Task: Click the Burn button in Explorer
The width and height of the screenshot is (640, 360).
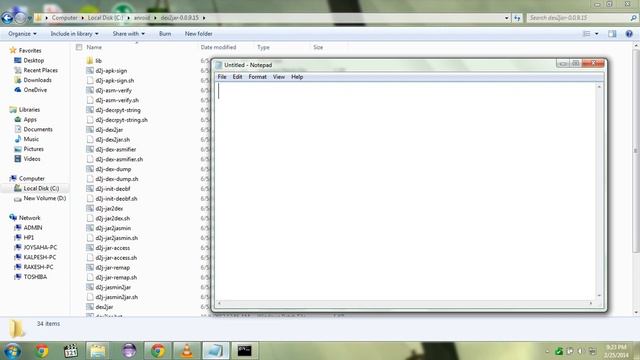Action: 165,33
